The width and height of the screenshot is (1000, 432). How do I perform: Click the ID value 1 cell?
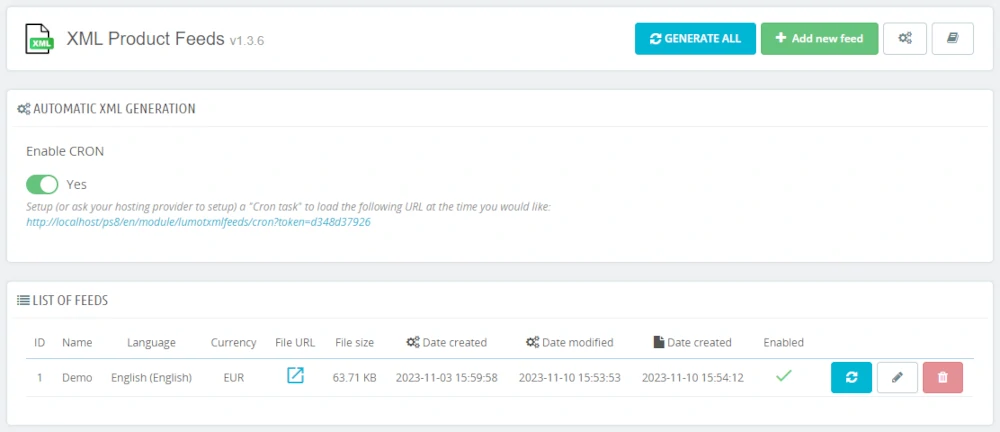[x=40, y=378]
